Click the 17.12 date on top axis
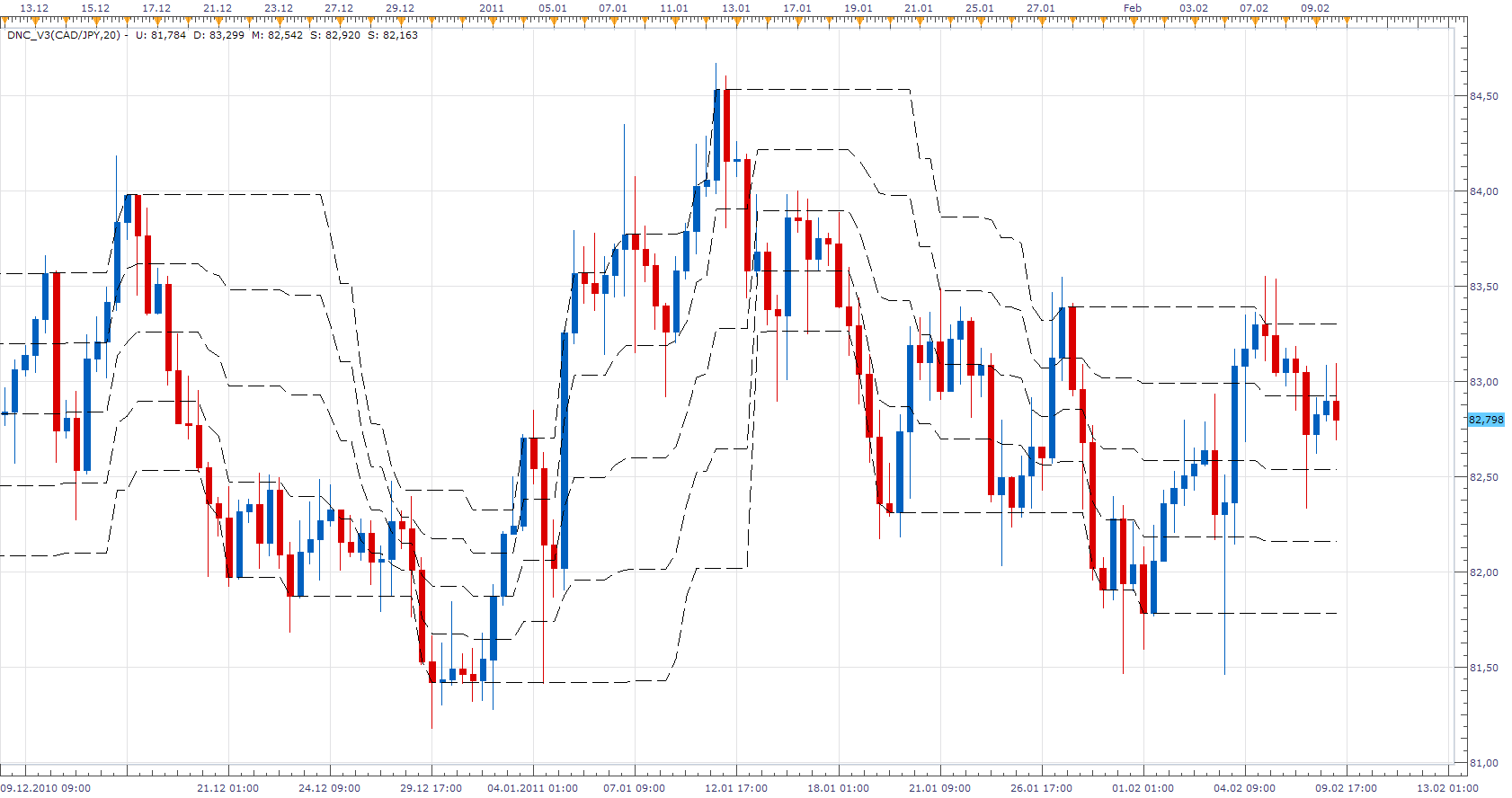Image resolution: width=1512 pixels, height=798 pixels. pos(156,8)
